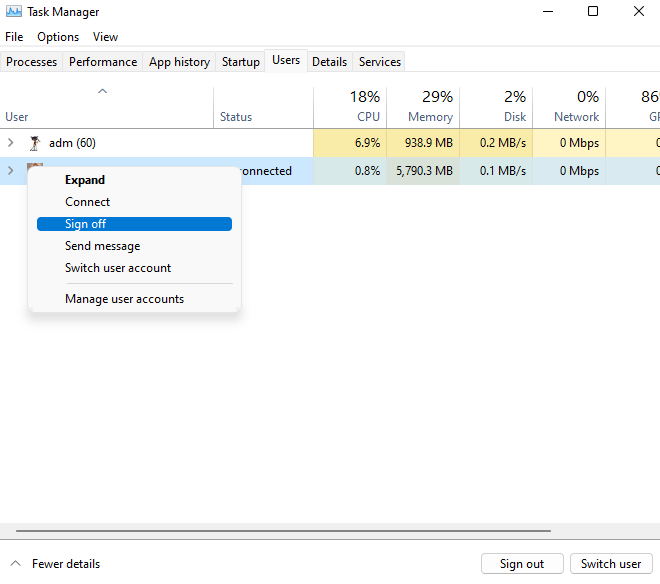The height and width of the screenshot is (584, 660).
Task: Click the 5,790.3 MB memory cell
Action: (x=423, y=171)
